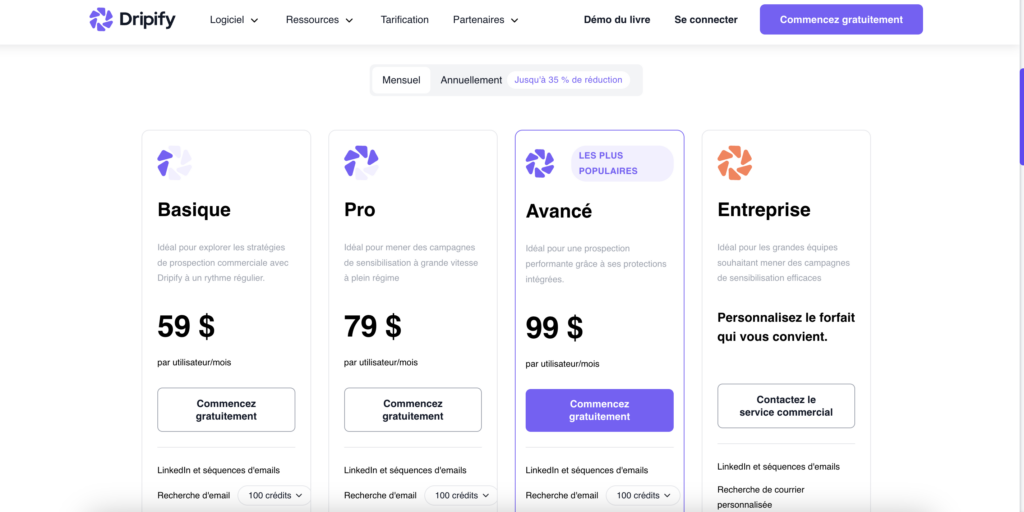Image resolution: width=1024 pixels, height=512 pixels.
Task: Start free with the Pro plan
Action: [x=413, y=410]
